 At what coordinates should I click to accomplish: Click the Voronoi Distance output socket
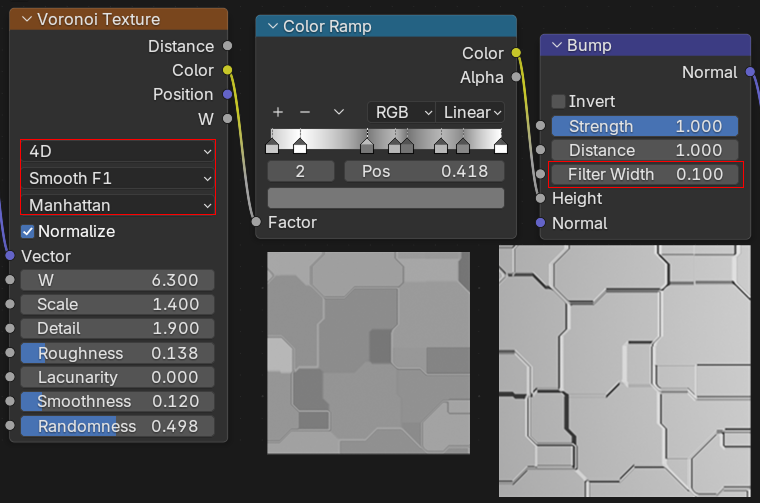tap(228, 46)
